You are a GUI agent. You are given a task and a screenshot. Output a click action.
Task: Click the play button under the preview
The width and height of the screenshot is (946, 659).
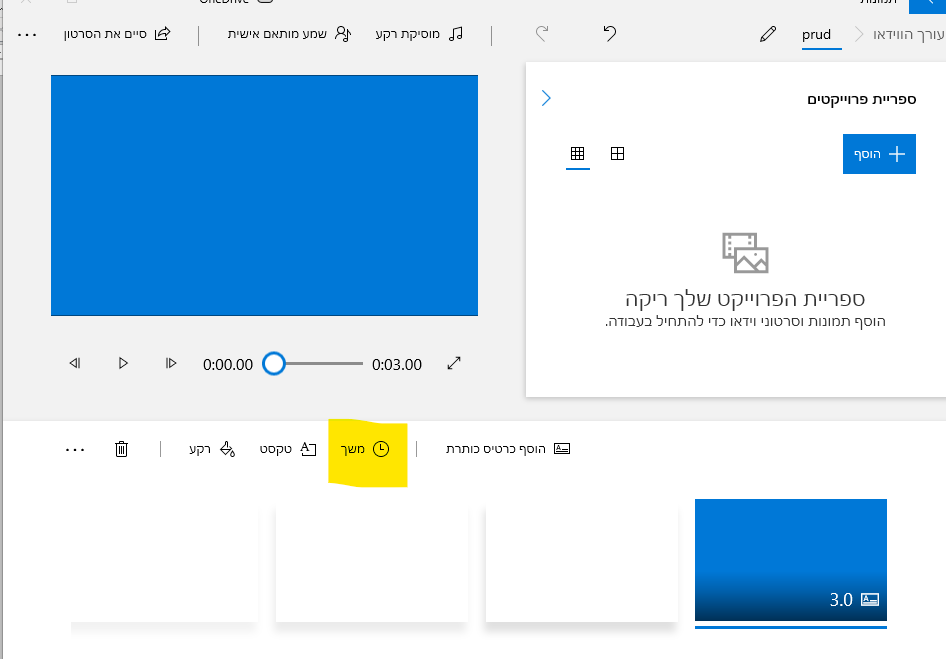pyautogui.click(x=123, y=363)
